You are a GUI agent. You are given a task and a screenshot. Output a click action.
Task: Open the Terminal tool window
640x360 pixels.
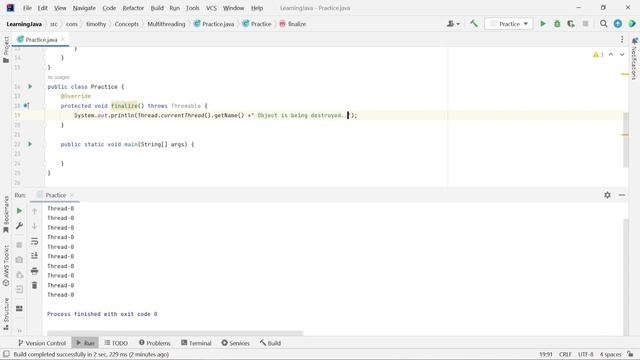click(196, 343)
